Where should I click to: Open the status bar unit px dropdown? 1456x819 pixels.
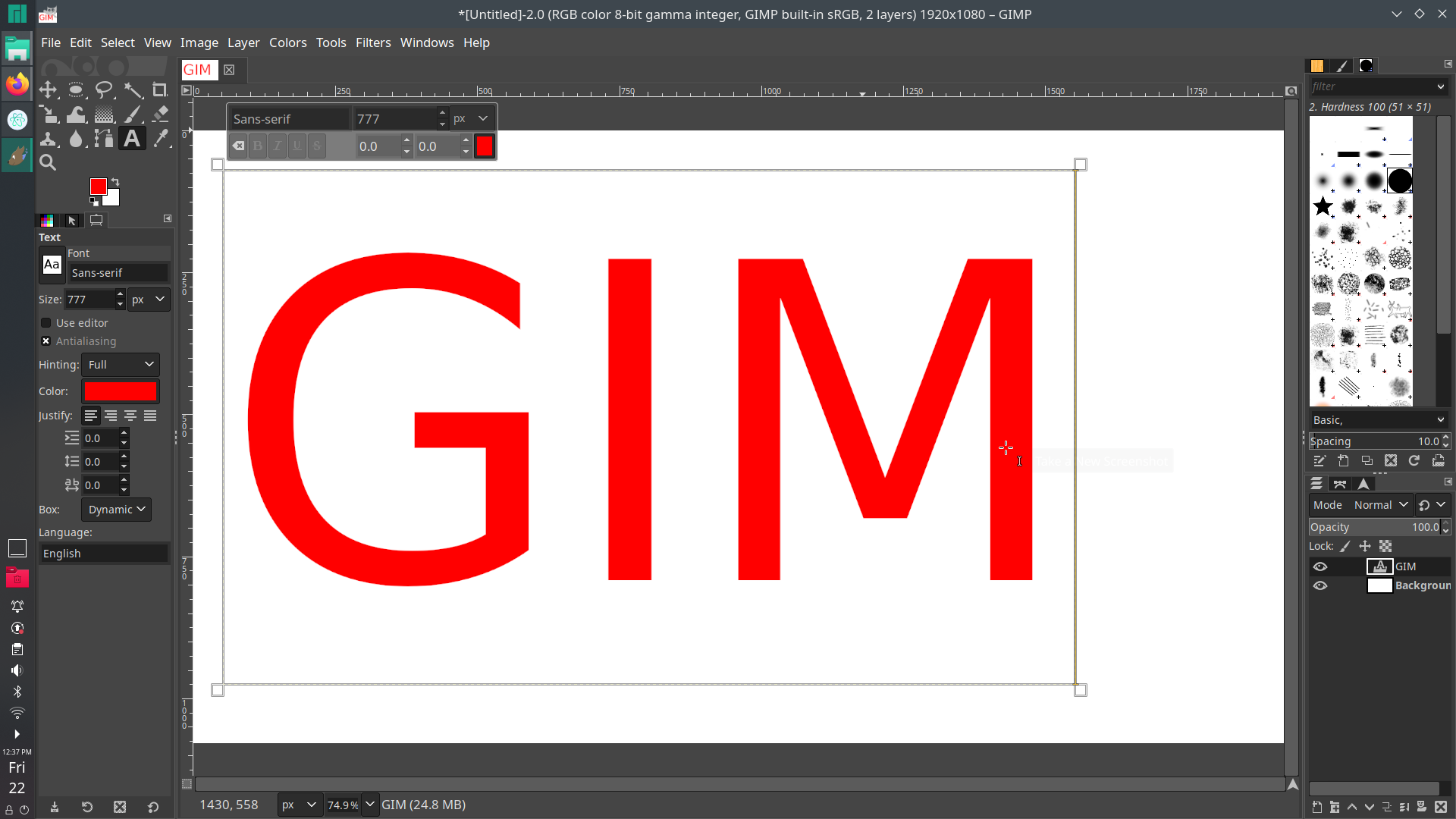300,805
